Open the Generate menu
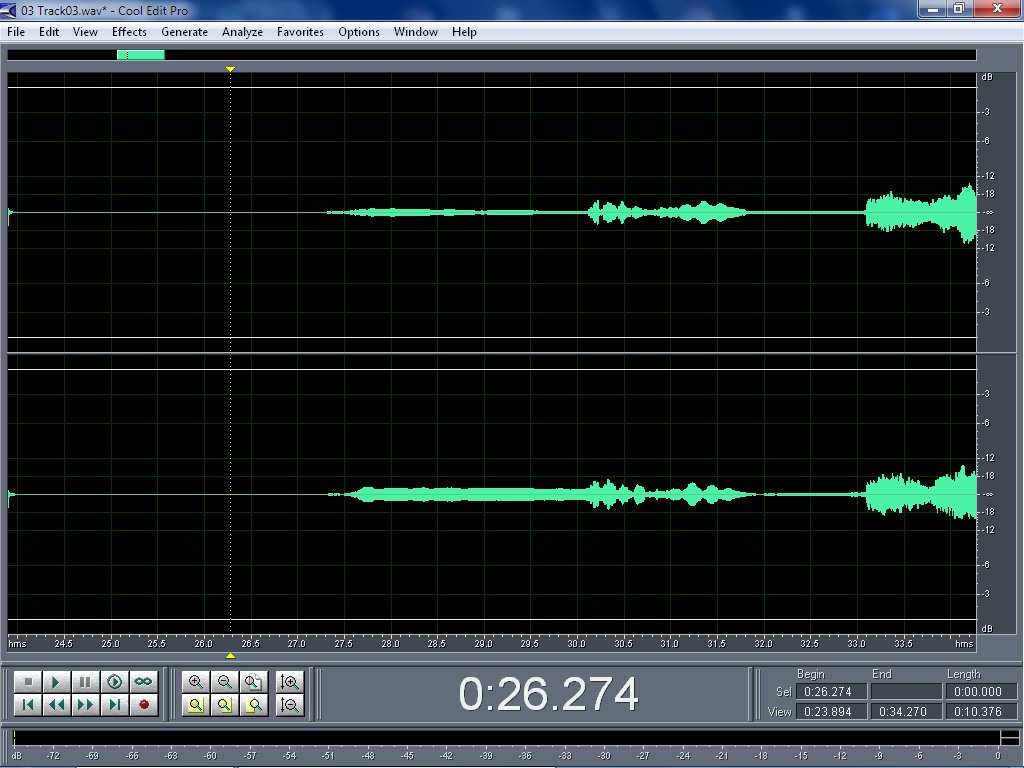The image size is (1024, 768). (184, 31)
